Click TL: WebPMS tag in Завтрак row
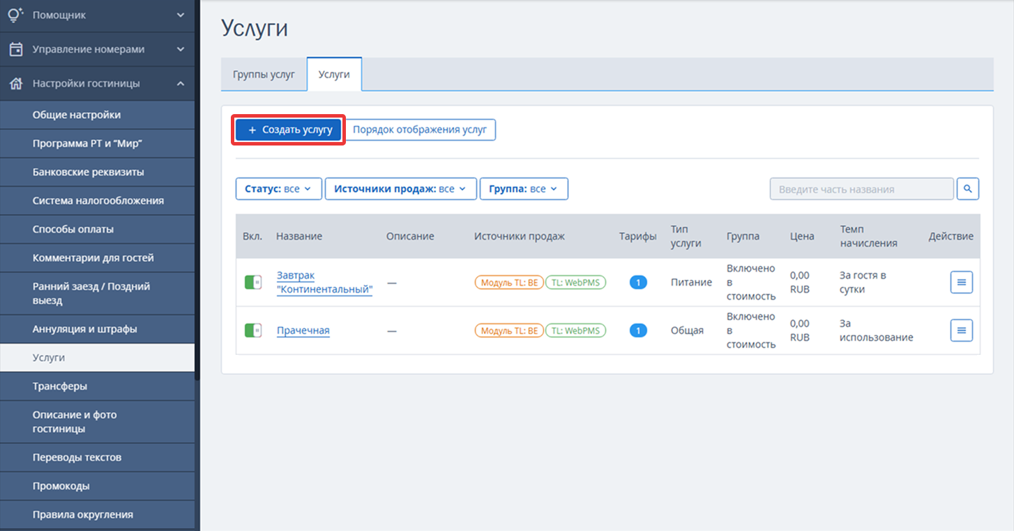 click(x=576, y=282)
